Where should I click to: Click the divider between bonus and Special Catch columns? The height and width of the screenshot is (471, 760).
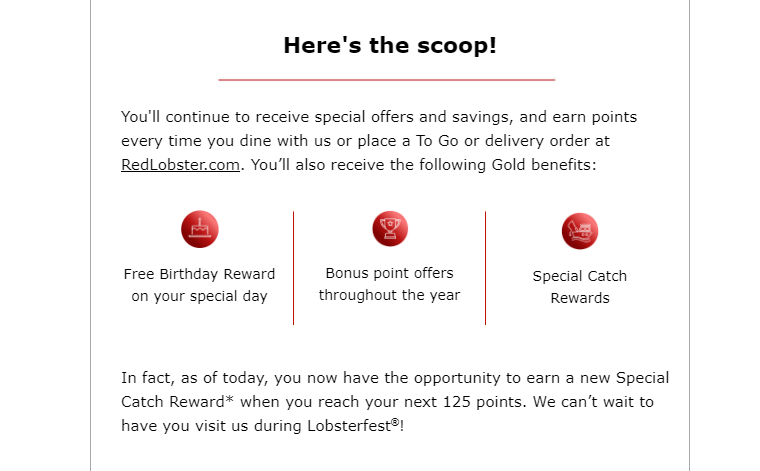[485, 268]
